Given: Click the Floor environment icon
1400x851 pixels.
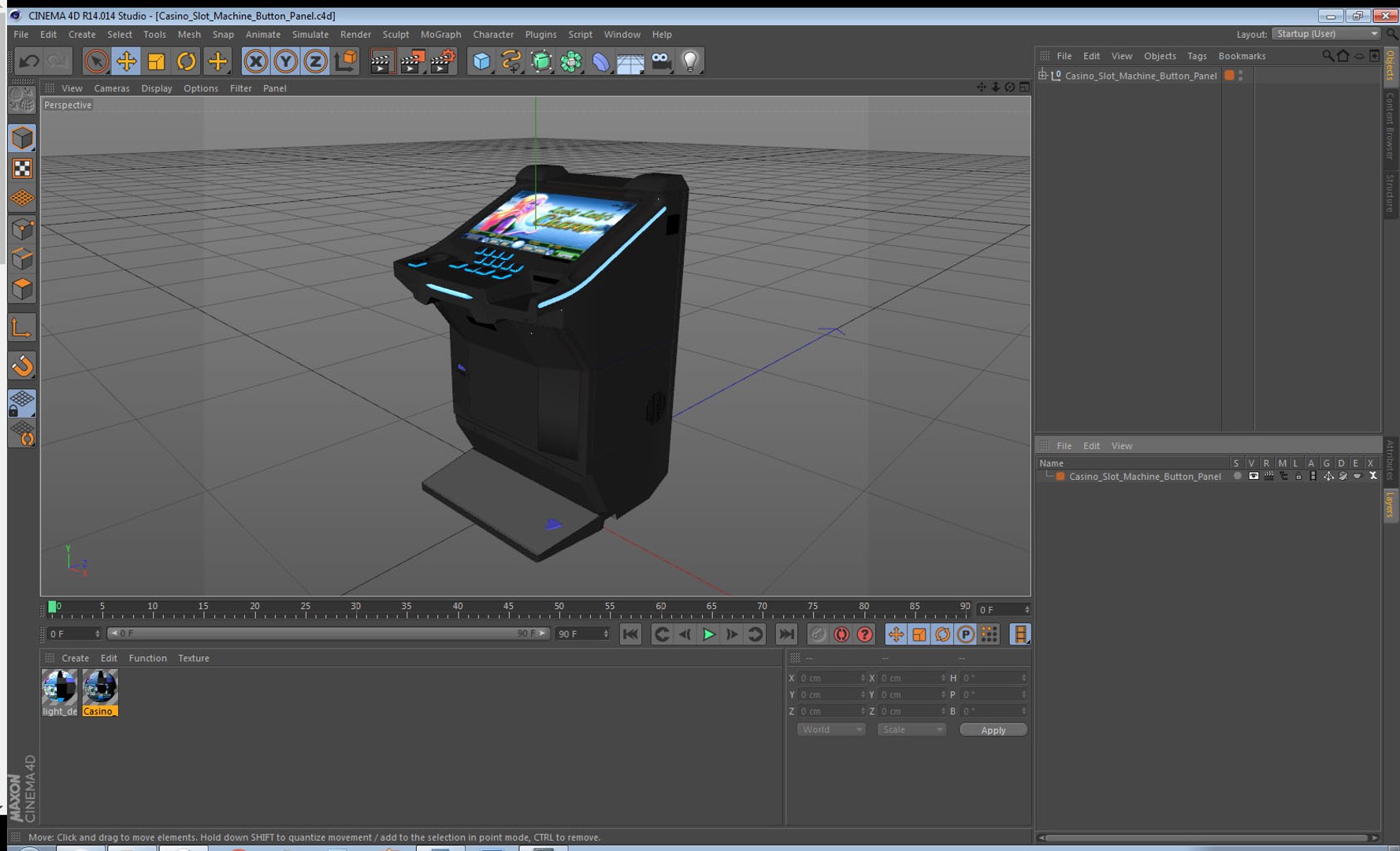Looking at the screenshot, I should click(630, 61).
